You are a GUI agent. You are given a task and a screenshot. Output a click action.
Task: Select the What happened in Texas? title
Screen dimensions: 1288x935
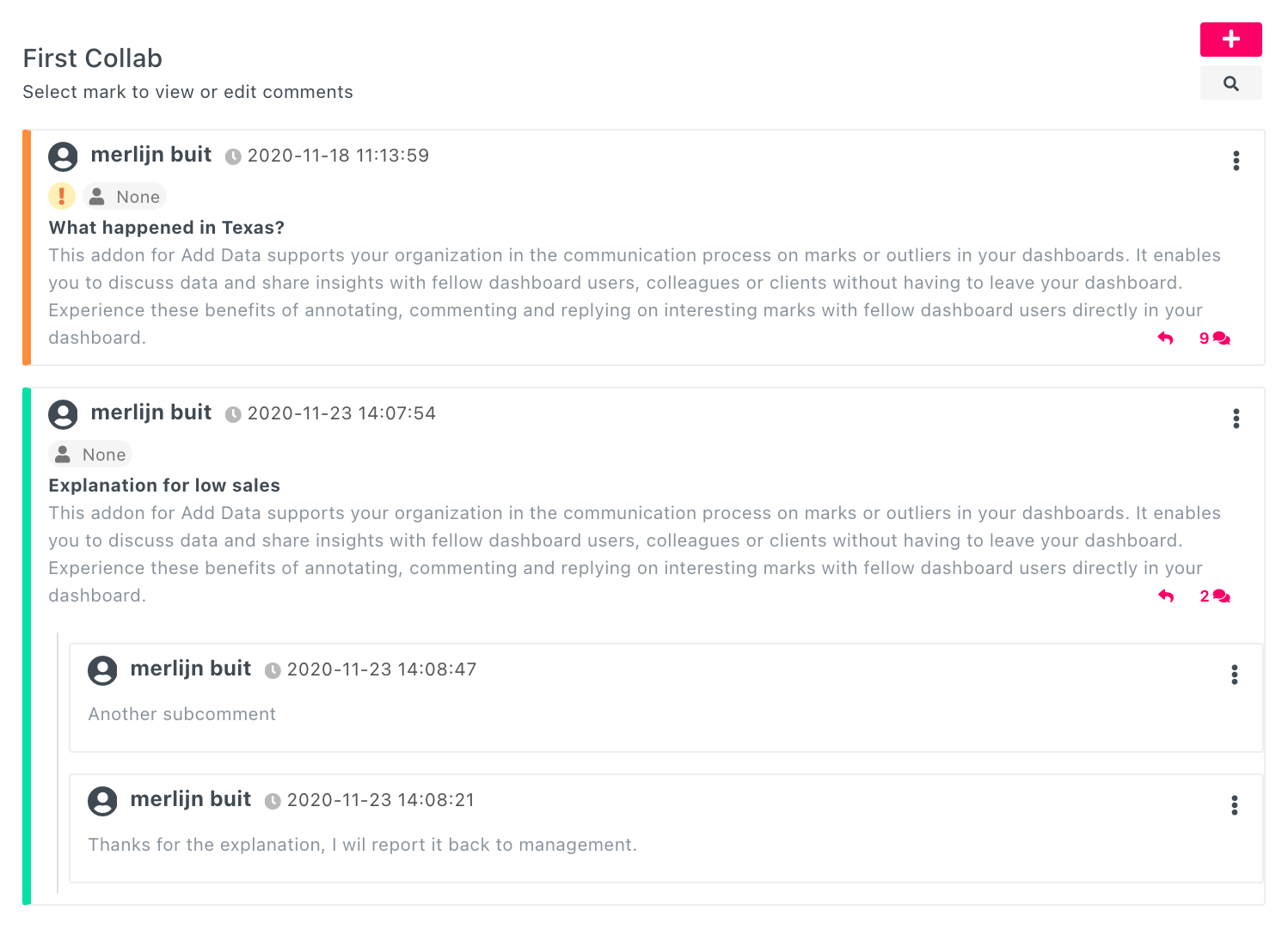point(166,228)
